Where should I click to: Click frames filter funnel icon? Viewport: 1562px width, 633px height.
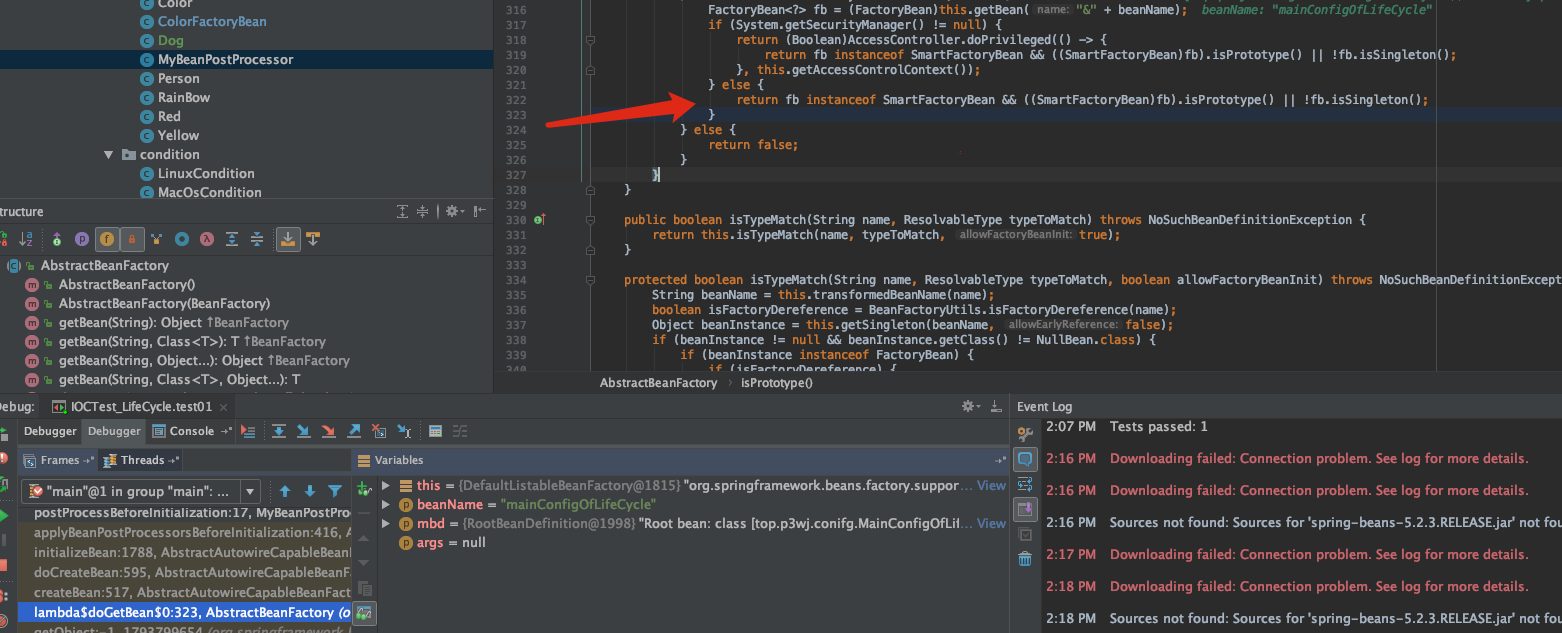point(335,491)
